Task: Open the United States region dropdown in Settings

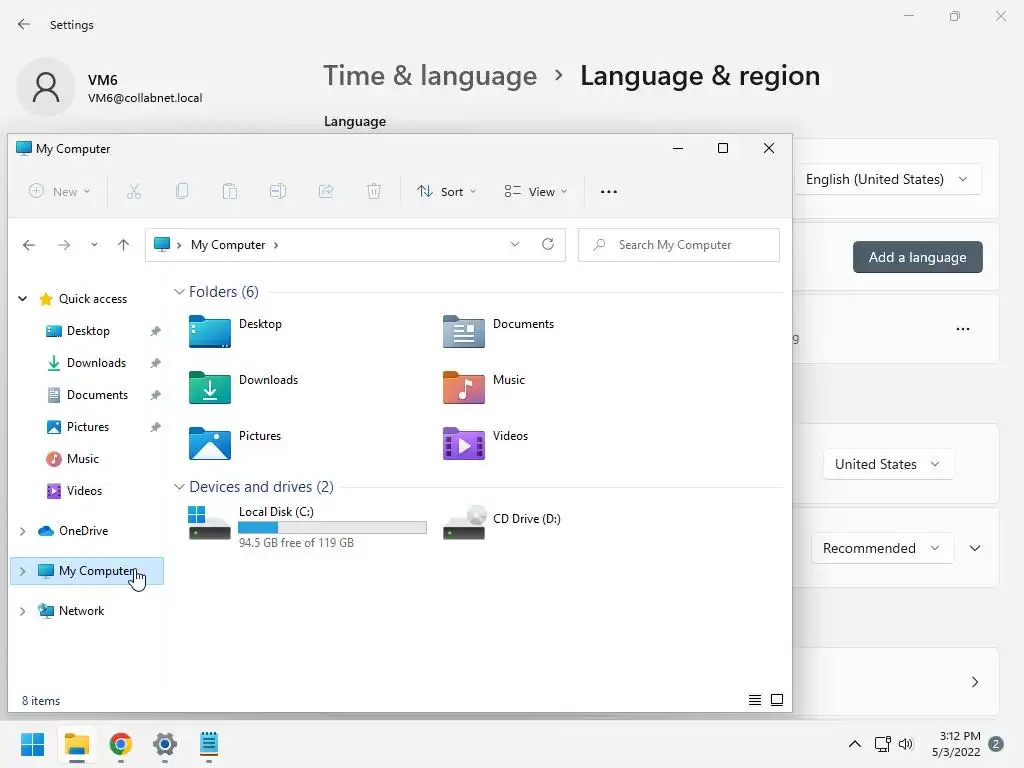Action: [888, 464]
